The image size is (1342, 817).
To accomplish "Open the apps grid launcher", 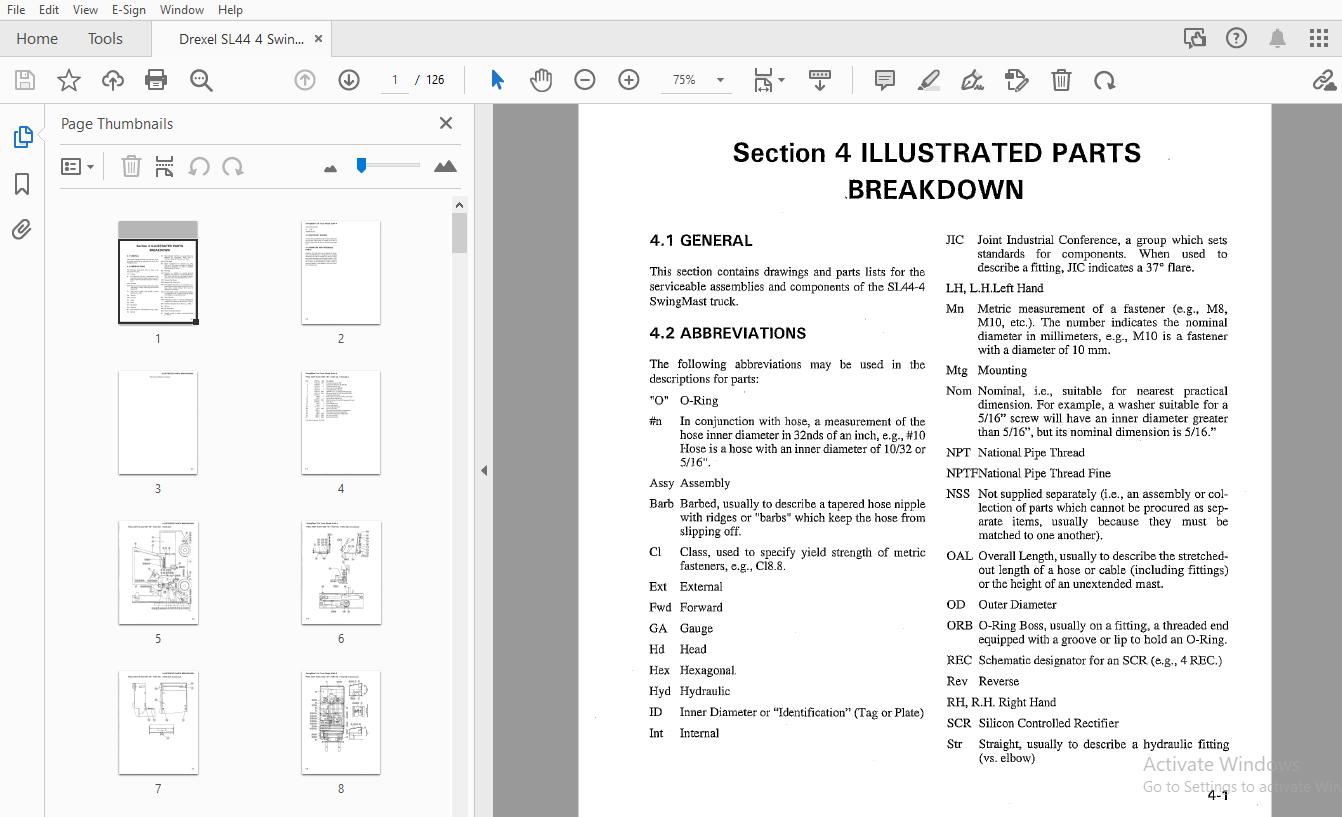I will [1319, 38].
